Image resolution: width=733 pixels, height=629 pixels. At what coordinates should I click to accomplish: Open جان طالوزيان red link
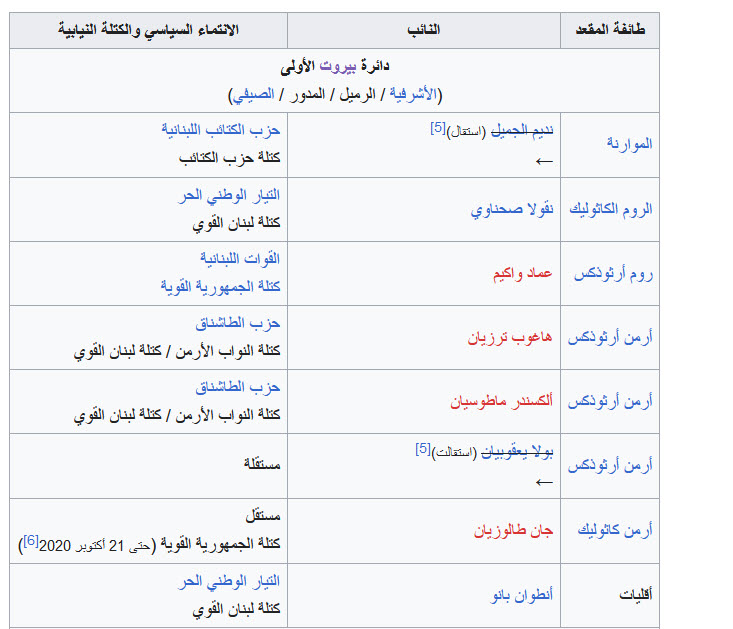pos(513,530)
